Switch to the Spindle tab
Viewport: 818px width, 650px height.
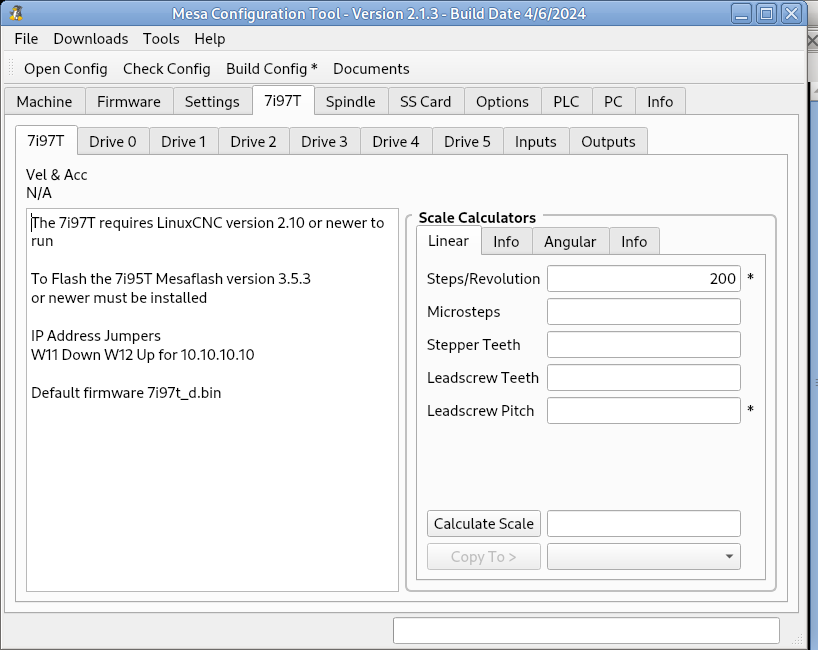351,101
